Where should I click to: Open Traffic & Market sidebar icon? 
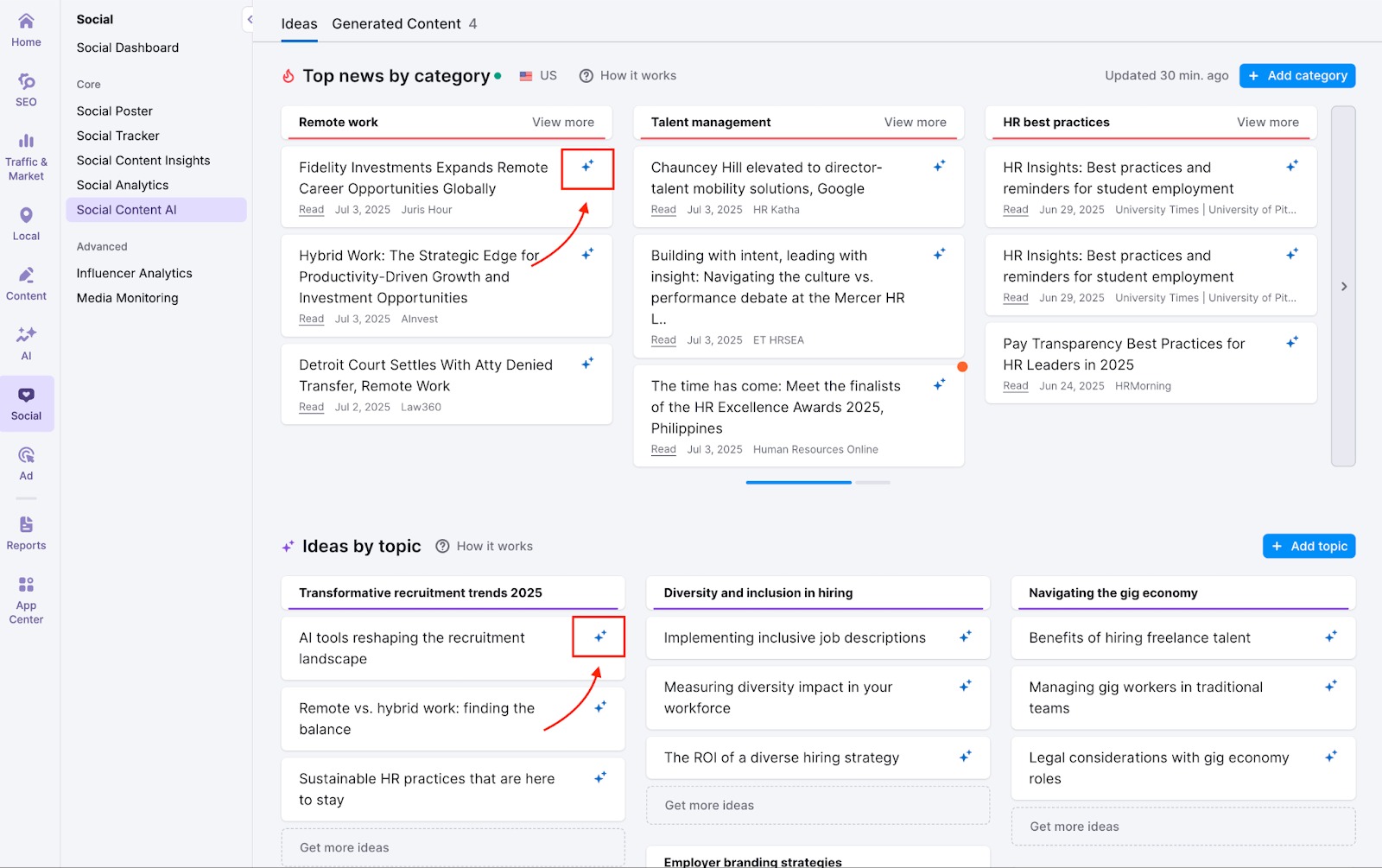tap(26, 155)
